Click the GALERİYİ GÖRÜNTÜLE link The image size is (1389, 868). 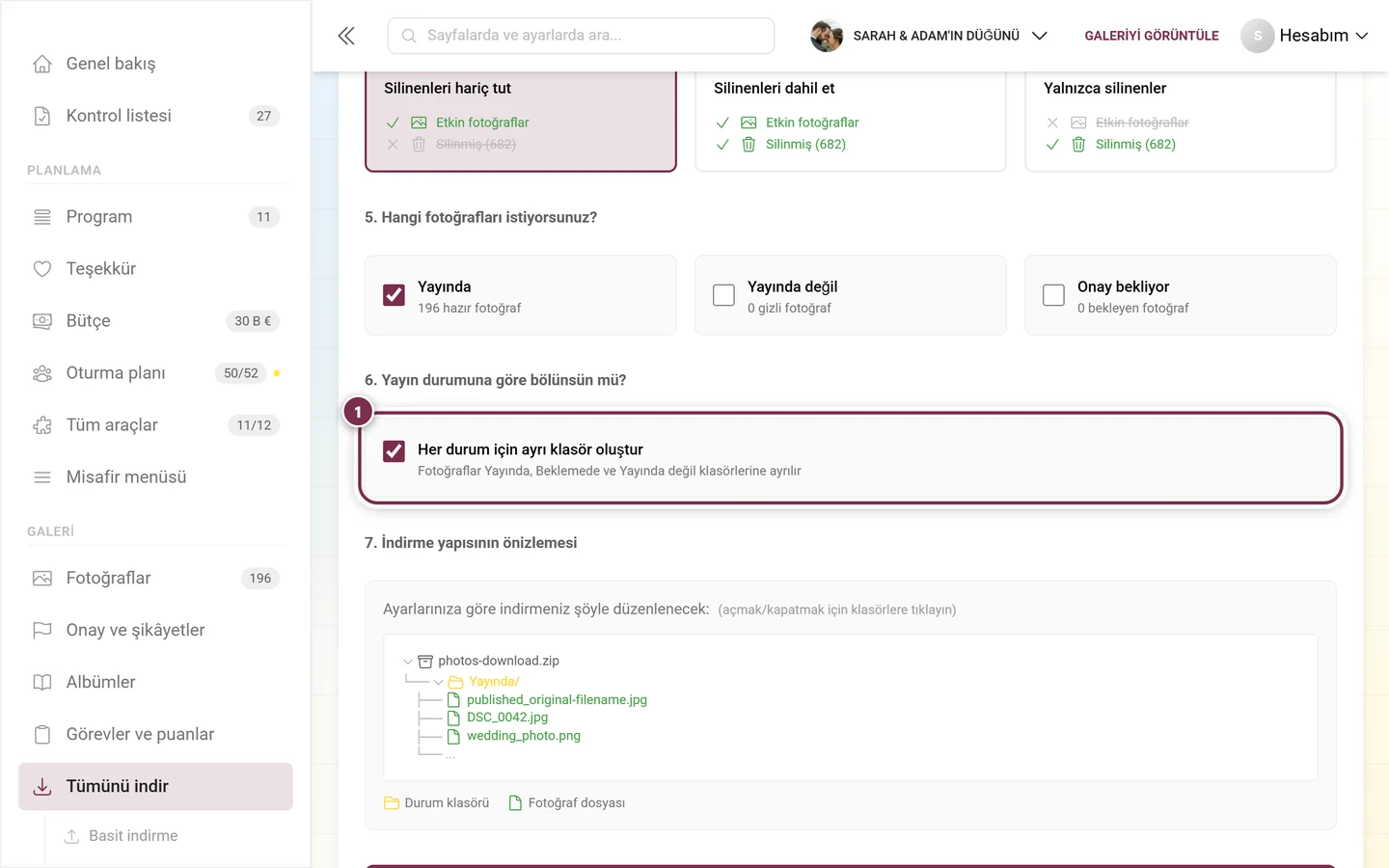[x=1152, y=36]
